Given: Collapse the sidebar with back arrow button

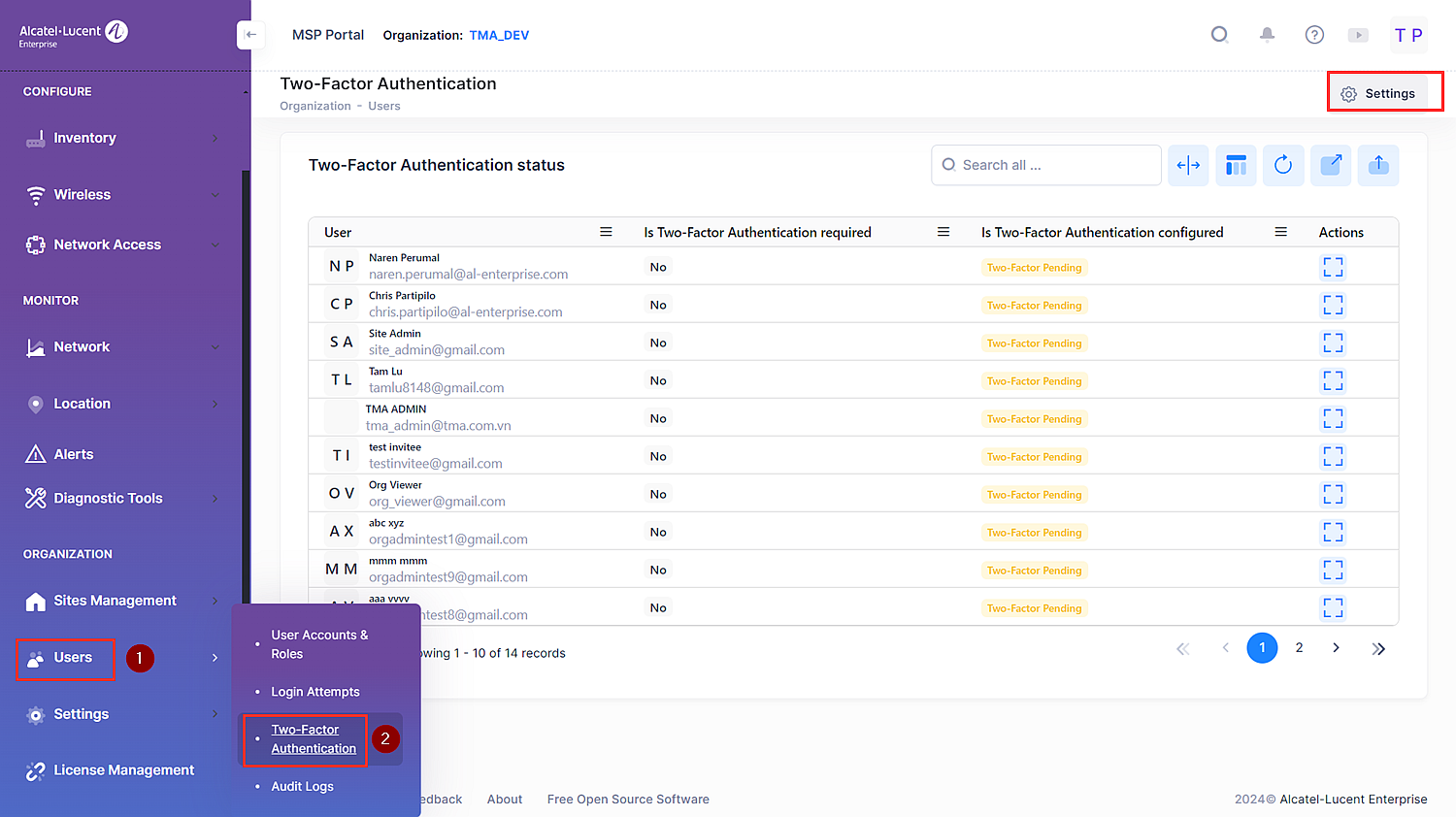Looking at the screenshot, I should 250,35.
